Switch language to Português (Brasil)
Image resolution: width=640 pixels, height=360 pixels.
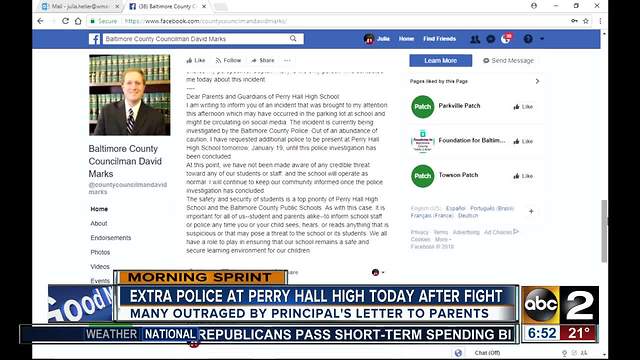coord(492,208)
